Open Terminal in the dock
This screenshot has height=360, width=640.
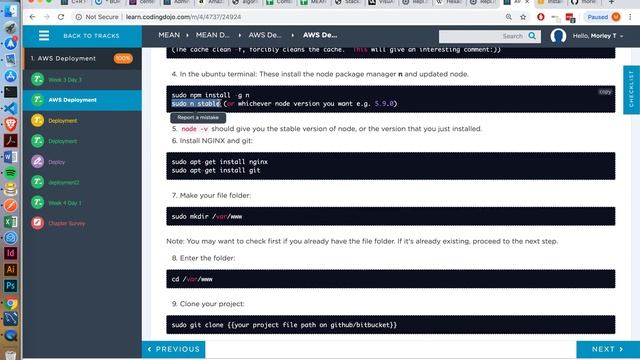(11, 92)
